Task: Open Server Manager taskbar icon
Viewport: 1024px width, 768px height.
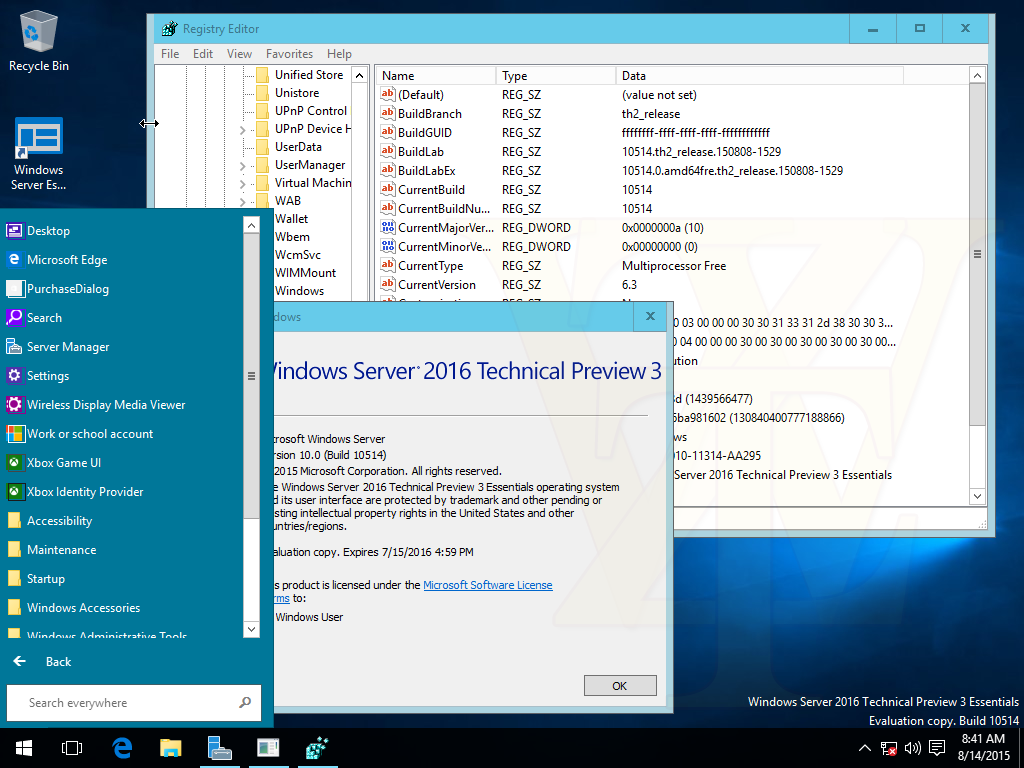Action: (x=219, y=748)
